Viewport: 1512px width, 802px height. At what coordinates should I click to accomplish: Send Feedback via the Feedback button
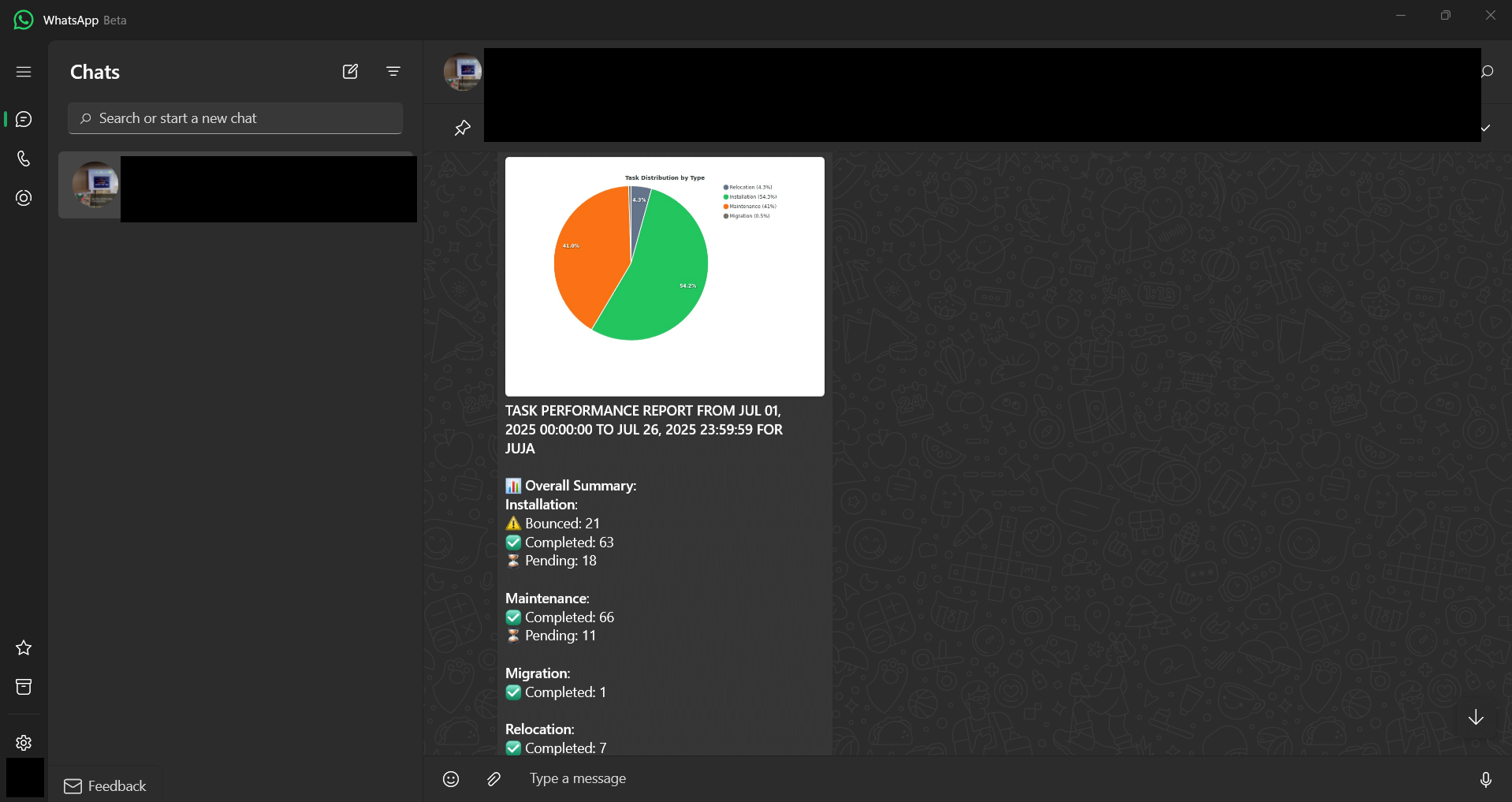coord(106,785)
